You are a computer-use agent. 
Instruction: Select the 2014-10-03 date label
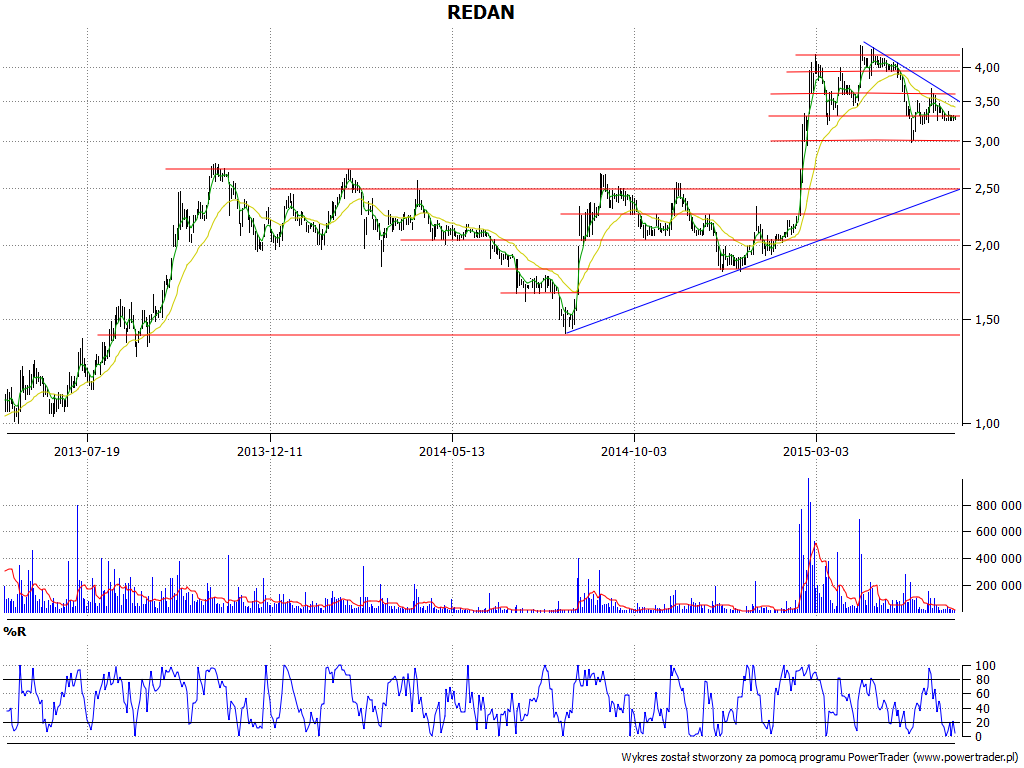(x=634, y=451)
